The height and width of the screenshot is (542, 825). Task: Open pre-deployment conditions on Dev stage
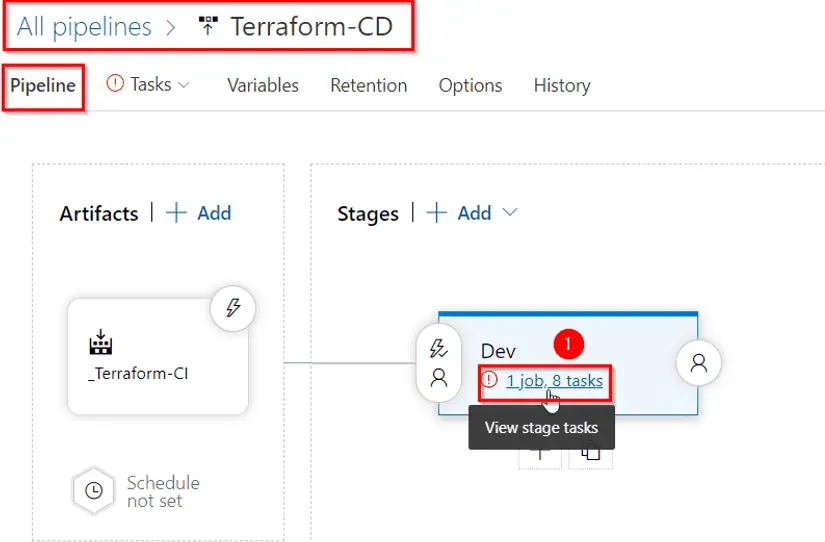coord(438,362)
